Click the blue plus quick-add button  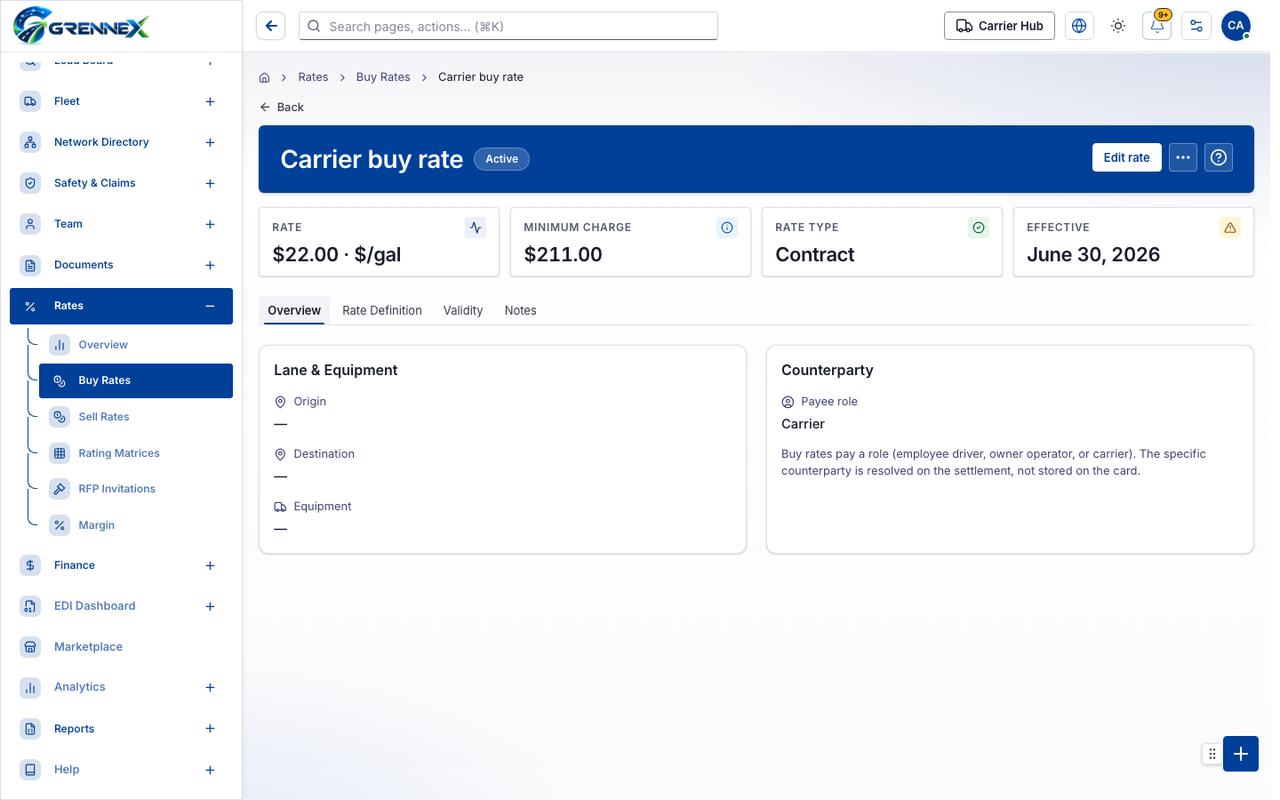click(1241, 754)
